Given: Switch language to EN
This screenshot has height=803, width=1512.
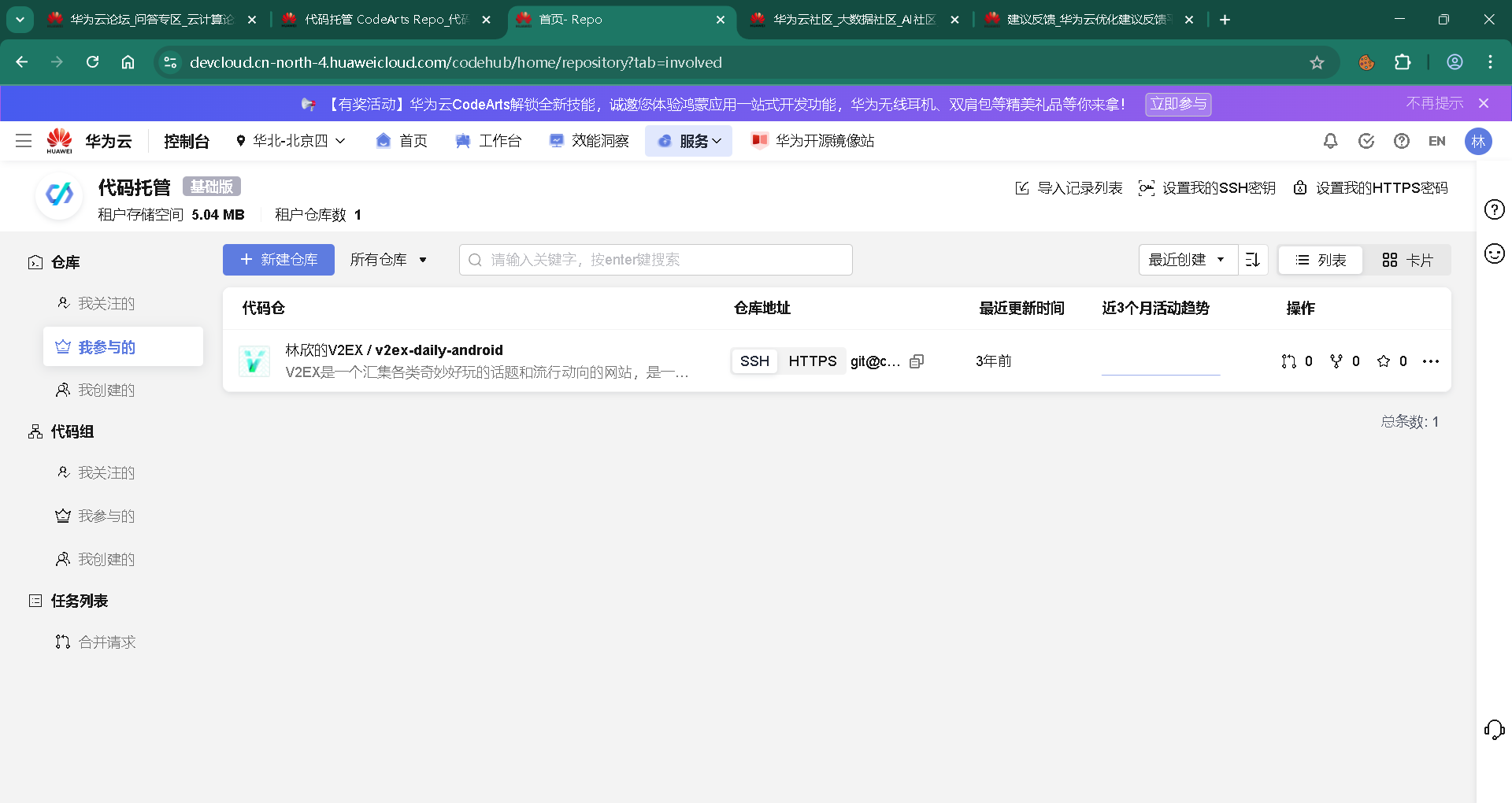Looking at the screenshot, I should tap(1437, 141).
